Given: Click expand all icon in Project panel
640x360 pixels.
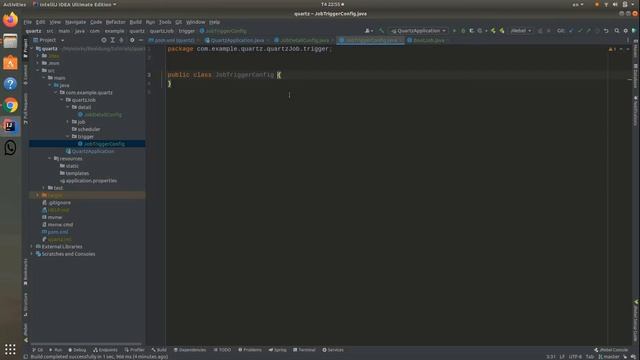Looking at the screenshot, I should coord(113,40).
